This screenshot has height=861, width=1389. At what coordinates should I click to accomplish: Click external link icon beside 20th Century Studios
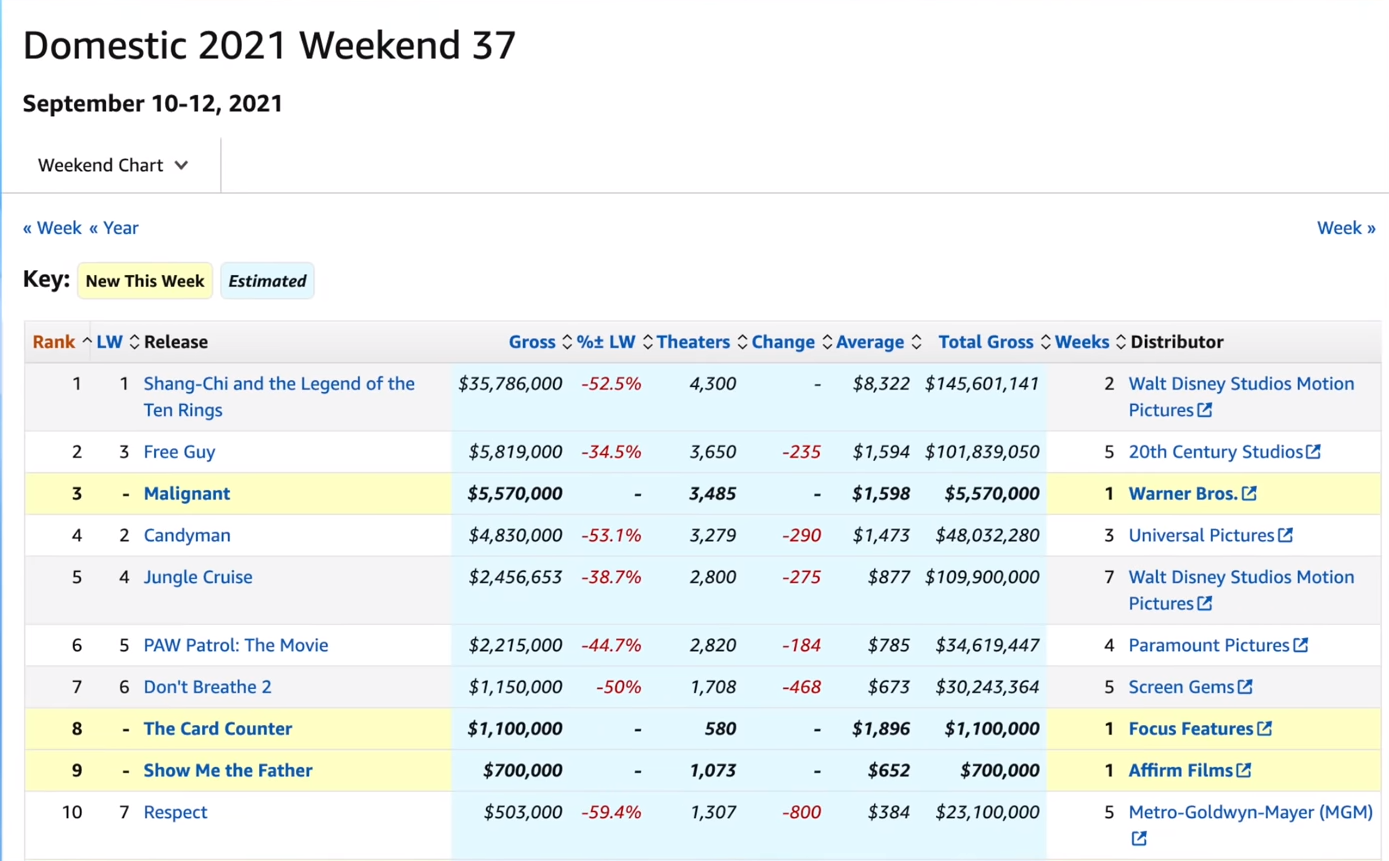click(x=1313, y=452)
